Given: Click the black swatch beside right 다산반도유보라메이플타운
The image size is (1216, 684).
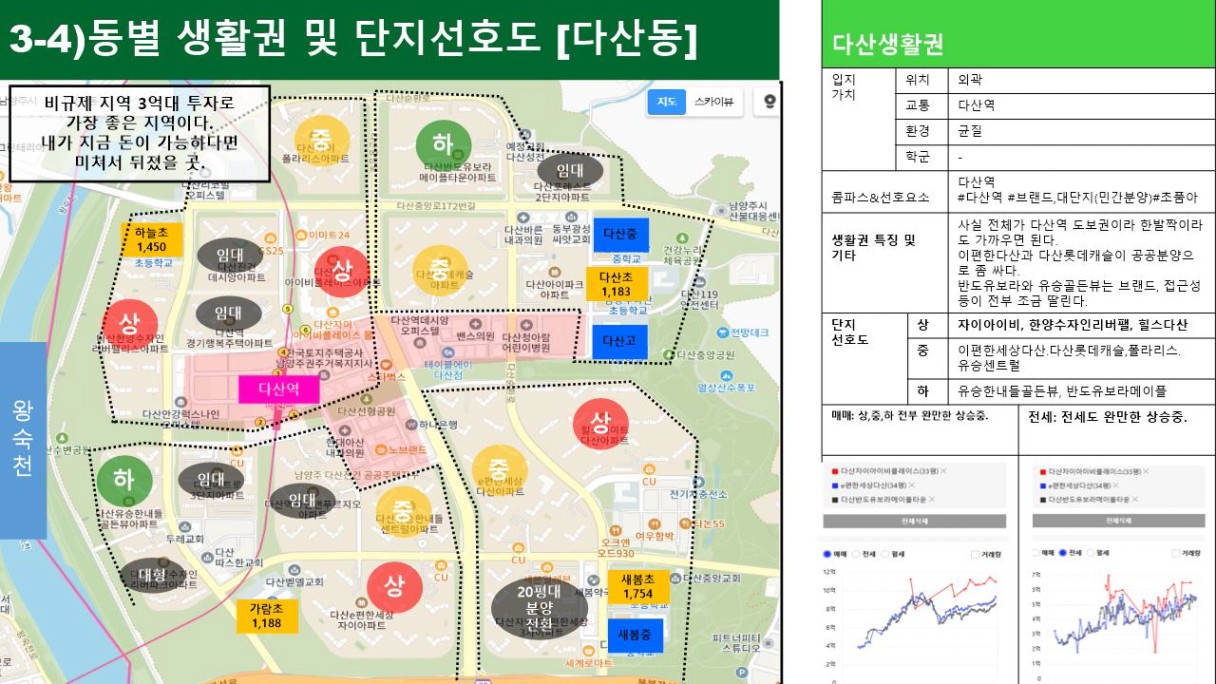Looking at the screenshot, I should click(x=1043, y=500).
